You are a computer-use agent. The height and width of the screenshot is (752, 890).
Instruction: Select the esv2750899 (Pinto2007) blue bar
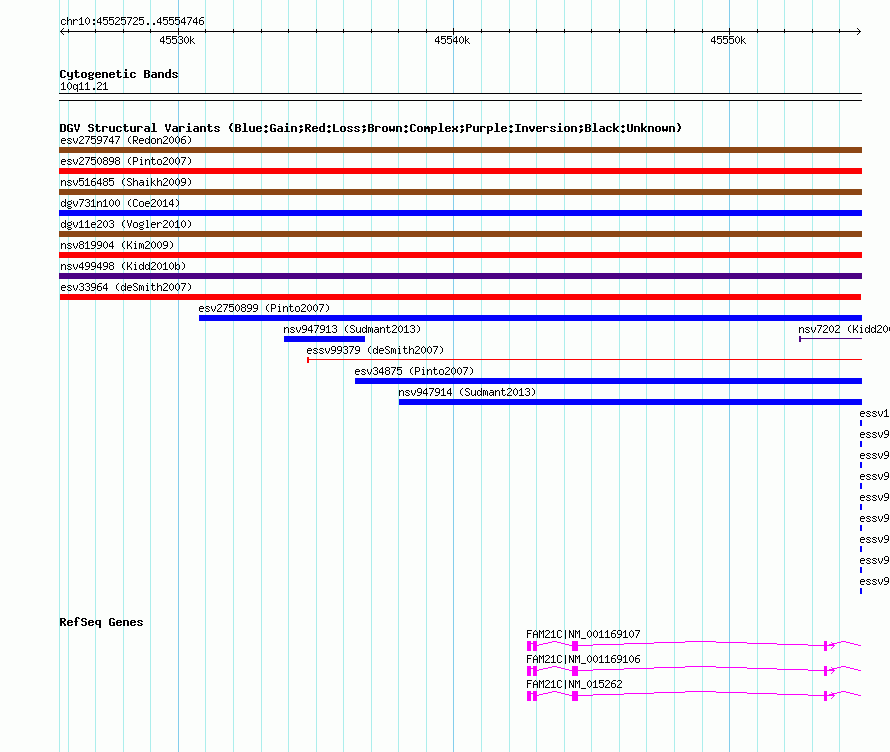pyautogui.click(x=530, y=318)
